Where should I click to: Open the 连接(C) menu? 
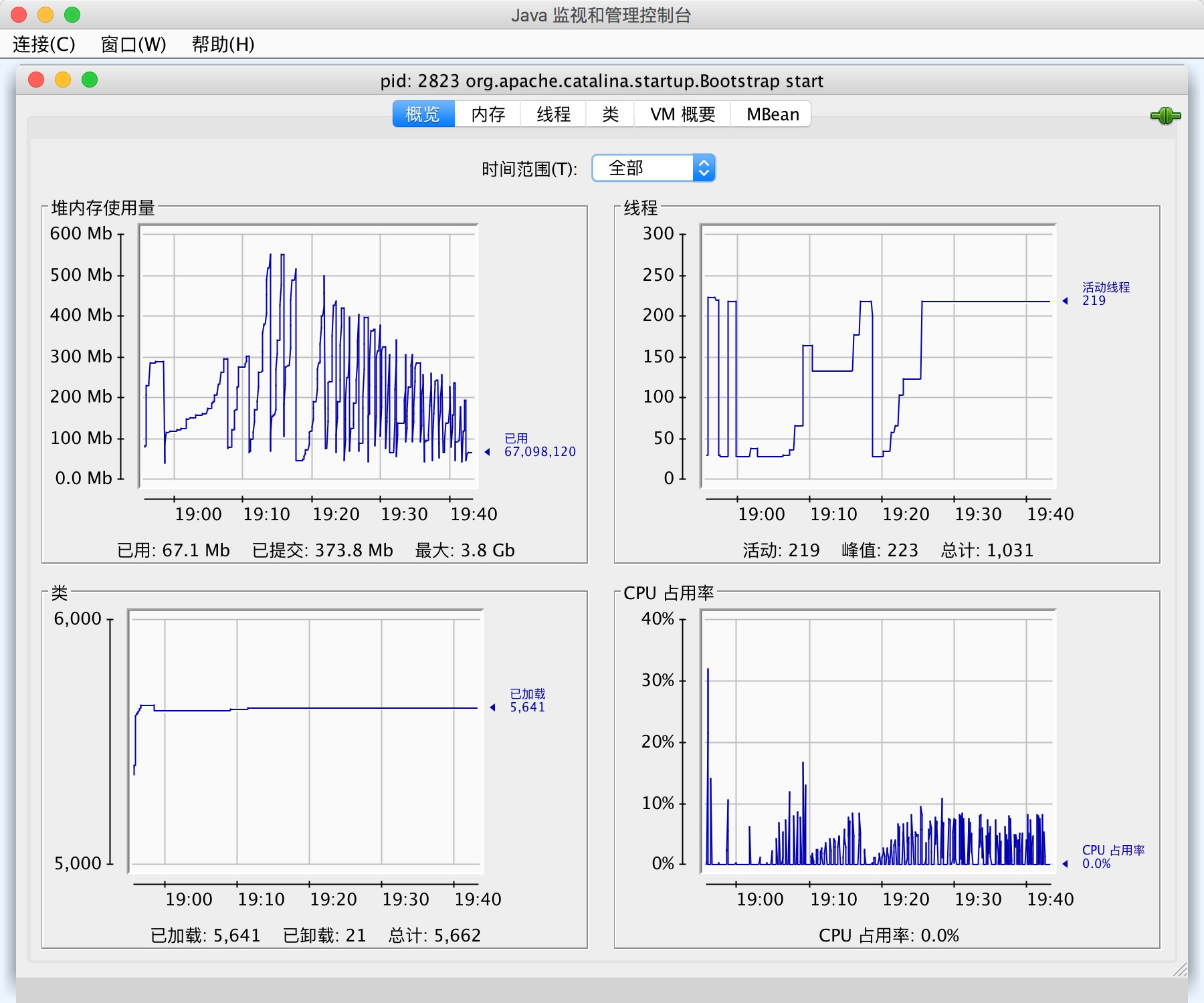click(44, 44)
